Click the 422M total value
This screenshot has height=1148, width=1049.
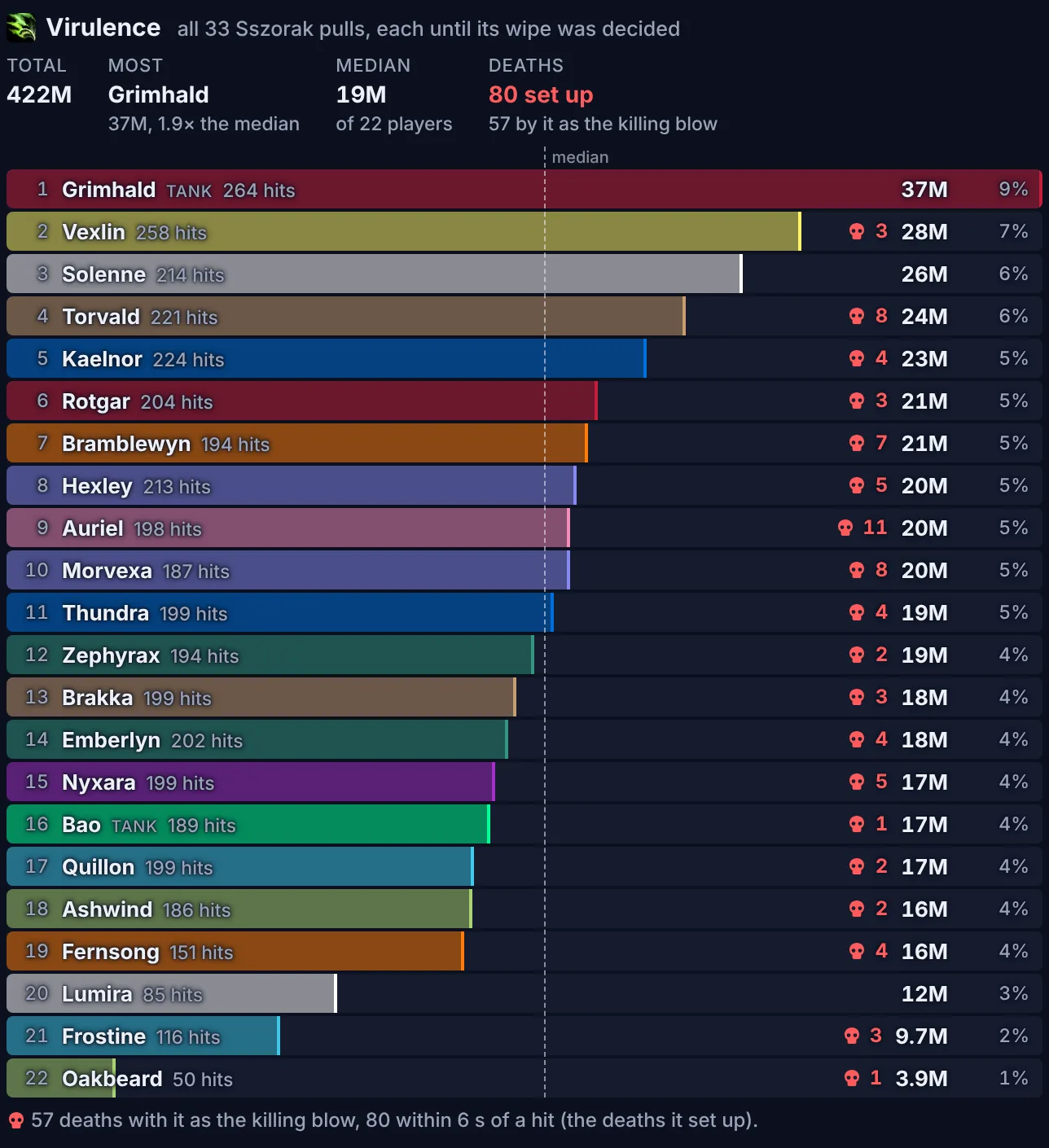[x=39, y=94]
